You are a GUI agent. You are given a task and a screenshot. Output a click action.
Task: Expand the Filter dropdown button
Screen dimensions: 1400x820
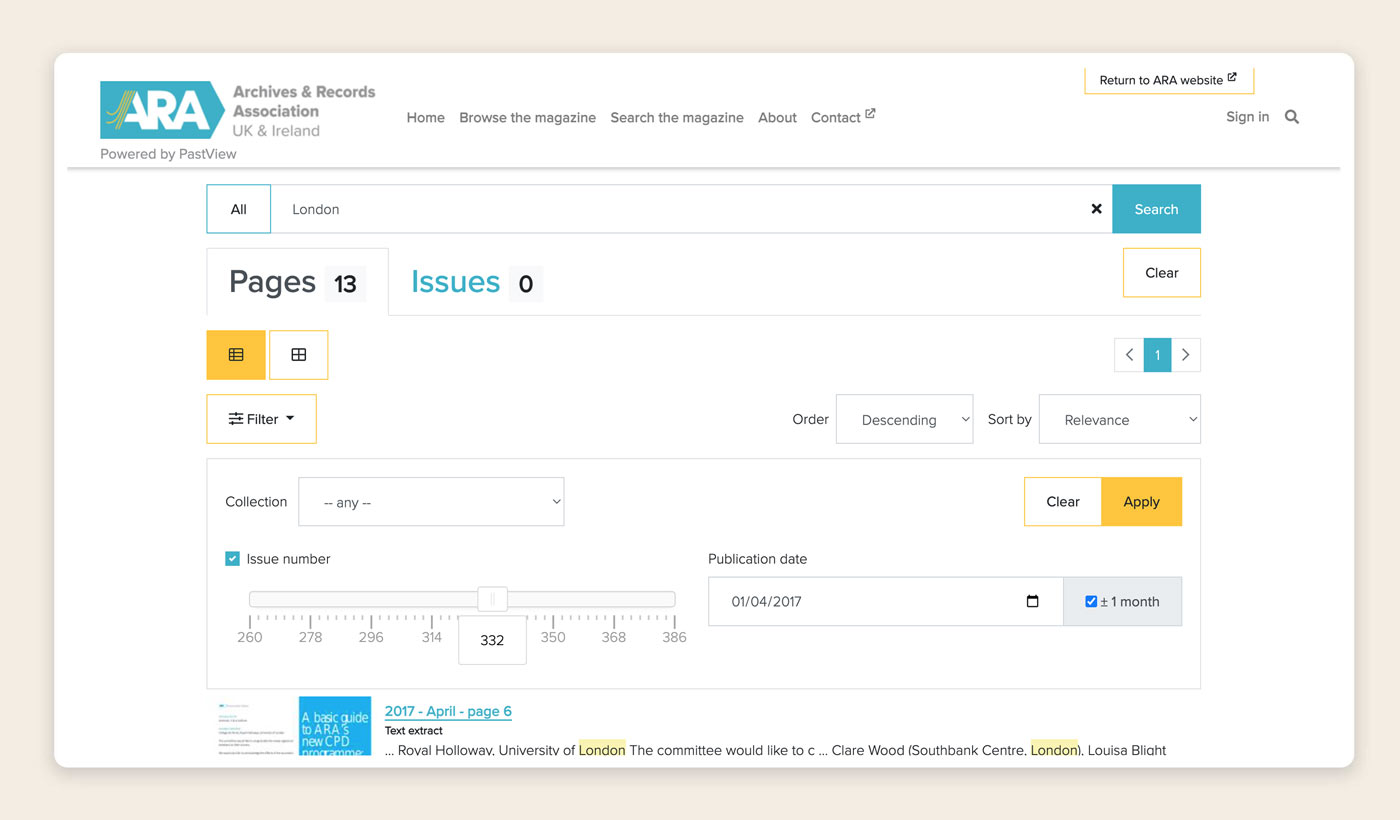[261, 419]
